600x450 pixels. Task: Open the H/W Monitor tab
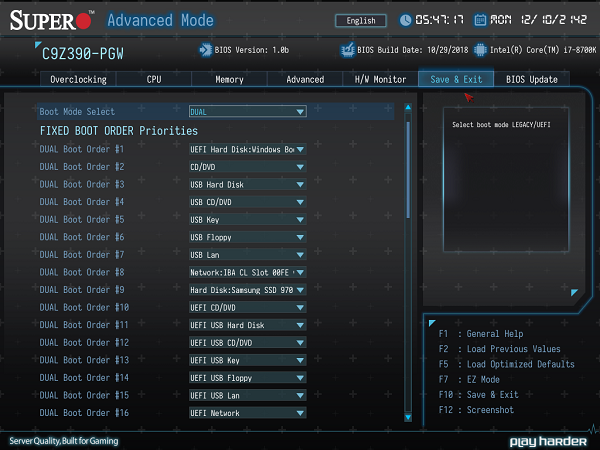point(380,79)
